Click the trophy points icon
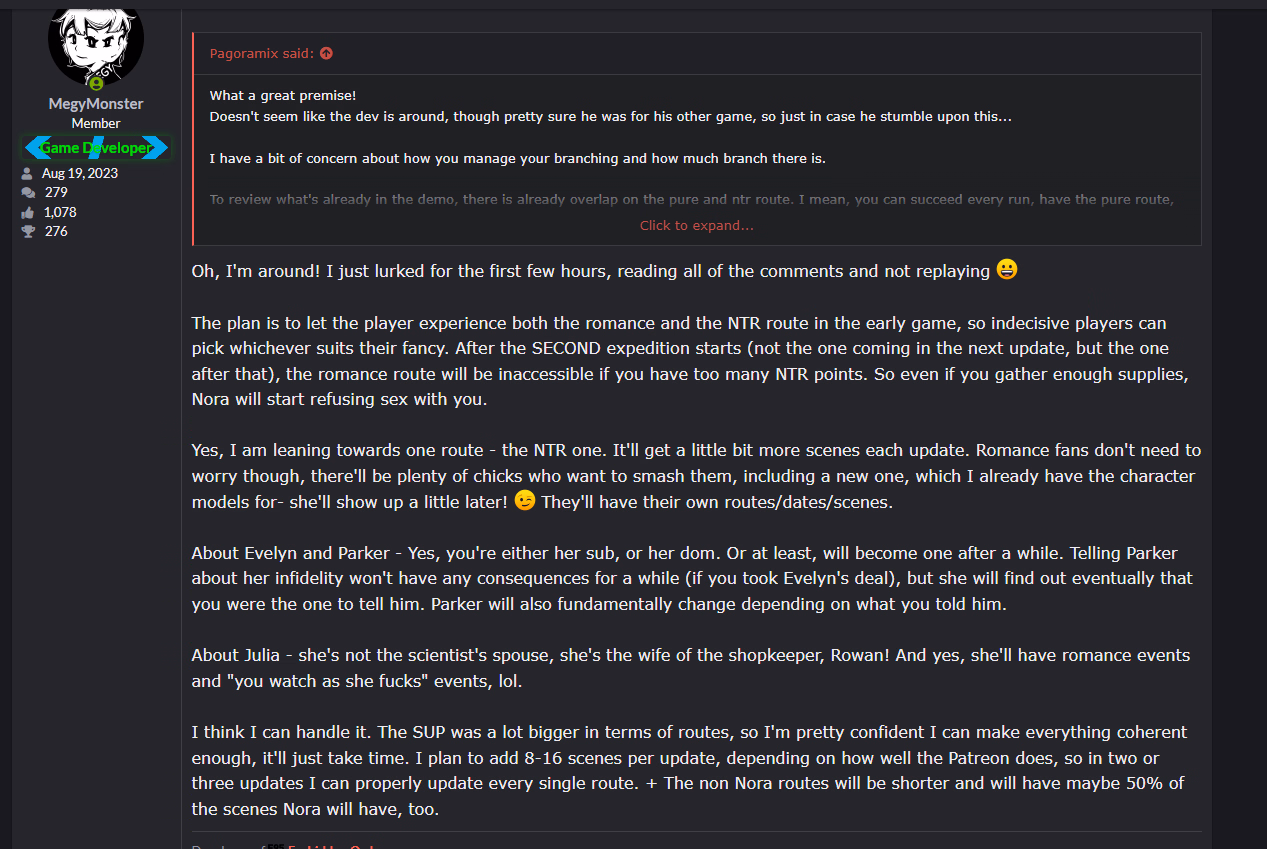The height and width of the screenshot is (849, 1267). 28,231
